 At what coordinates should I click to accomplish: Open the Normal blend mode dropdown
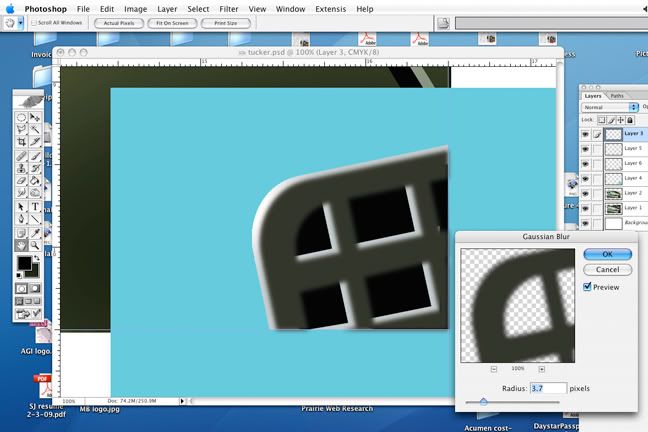point(610,107)
